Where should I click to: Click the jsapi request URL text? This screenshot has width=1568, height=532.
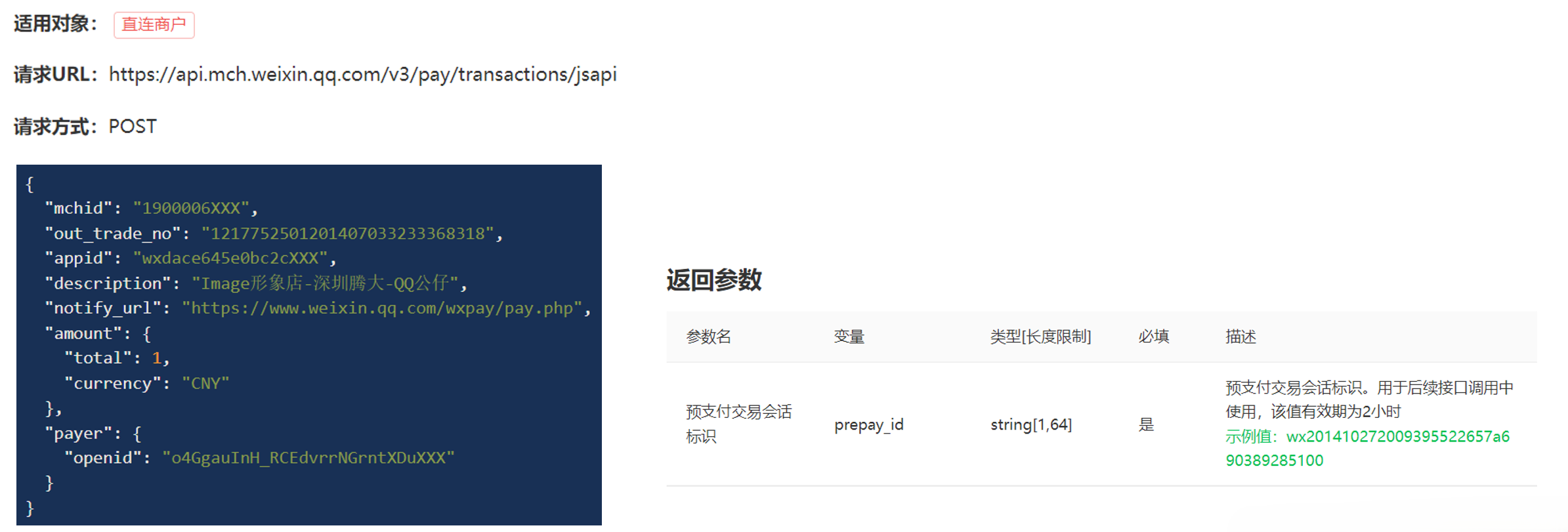pos(362,75)
